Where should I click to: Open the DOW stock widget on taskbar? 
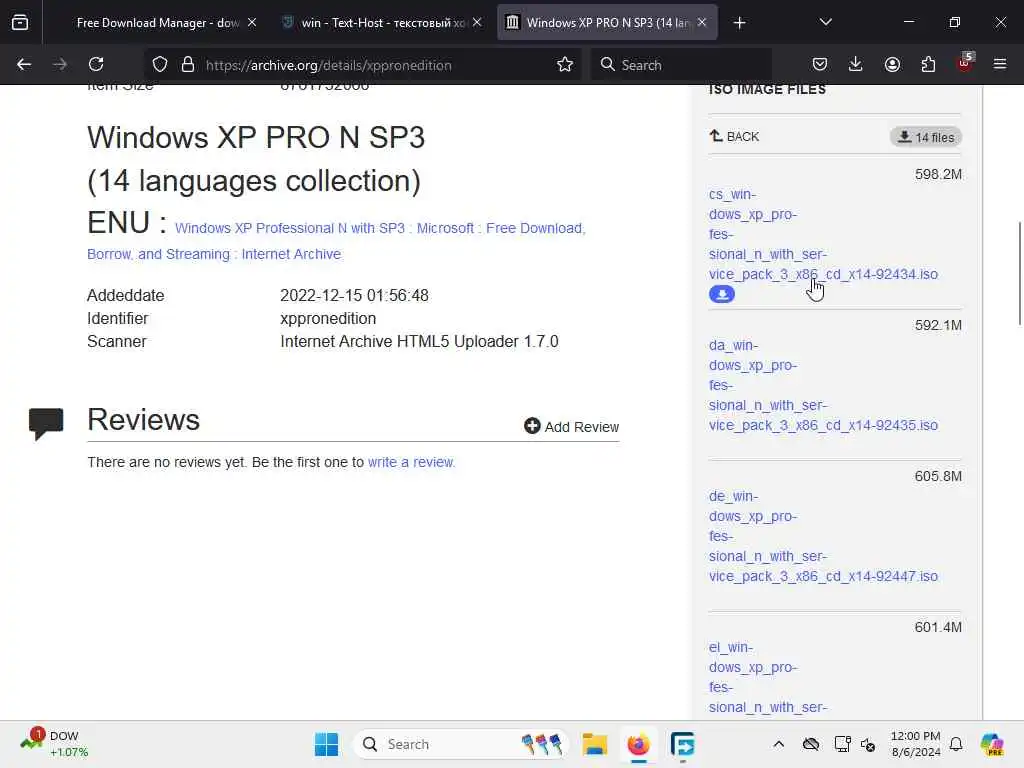[x=55, y=744]
